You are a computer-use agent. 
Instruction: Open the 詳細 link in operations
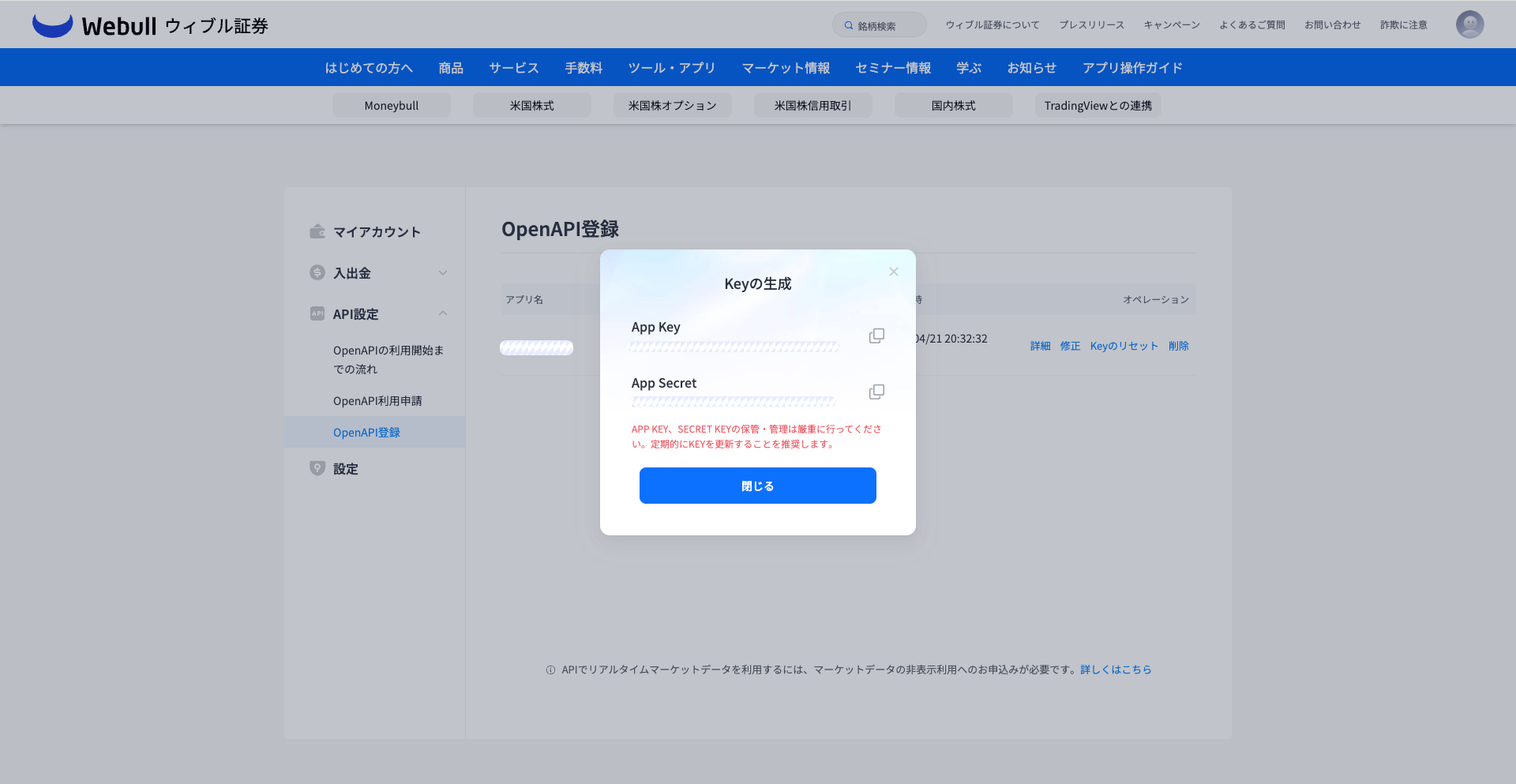[x=1040, y=346]
